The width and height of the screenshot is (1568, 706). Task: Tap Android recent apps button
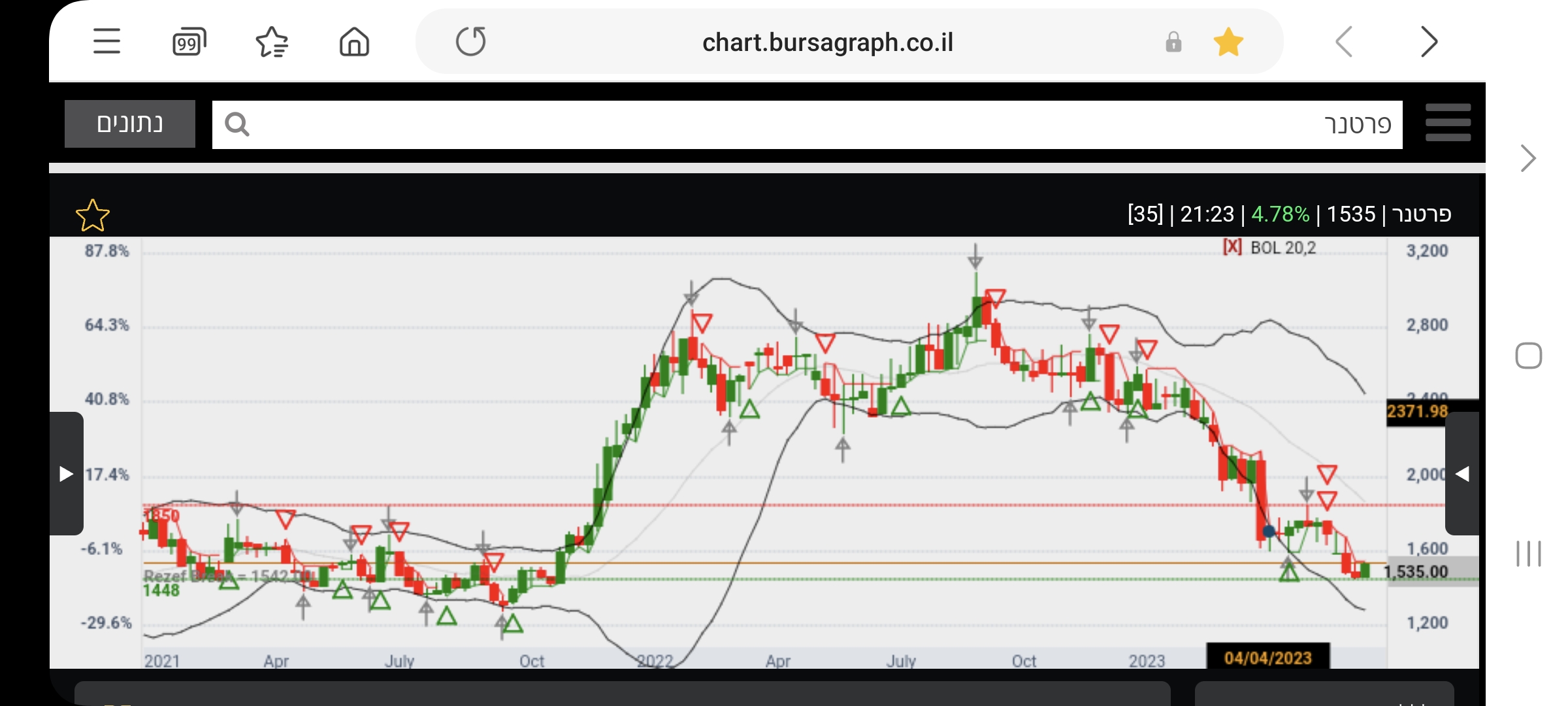pyautogui.click(x=1528, y=554)
